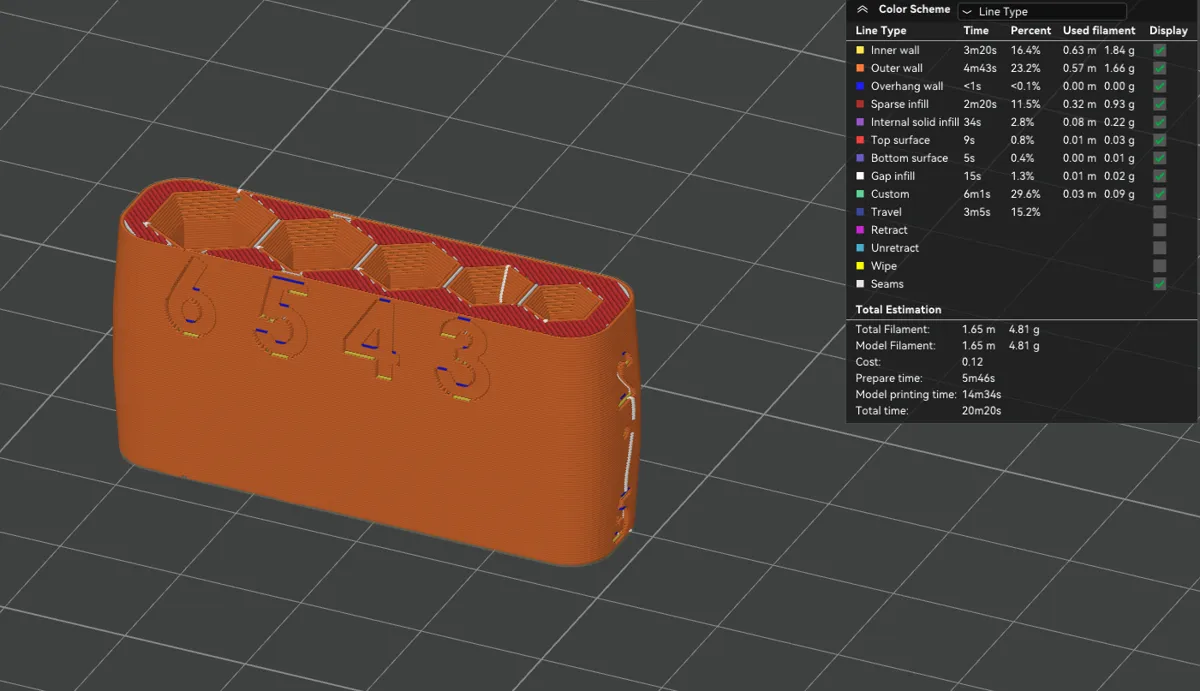Viewport: 1200px width, 691px height.
Task: Click the white Gap infill color swatch
Action: point(860,176)
